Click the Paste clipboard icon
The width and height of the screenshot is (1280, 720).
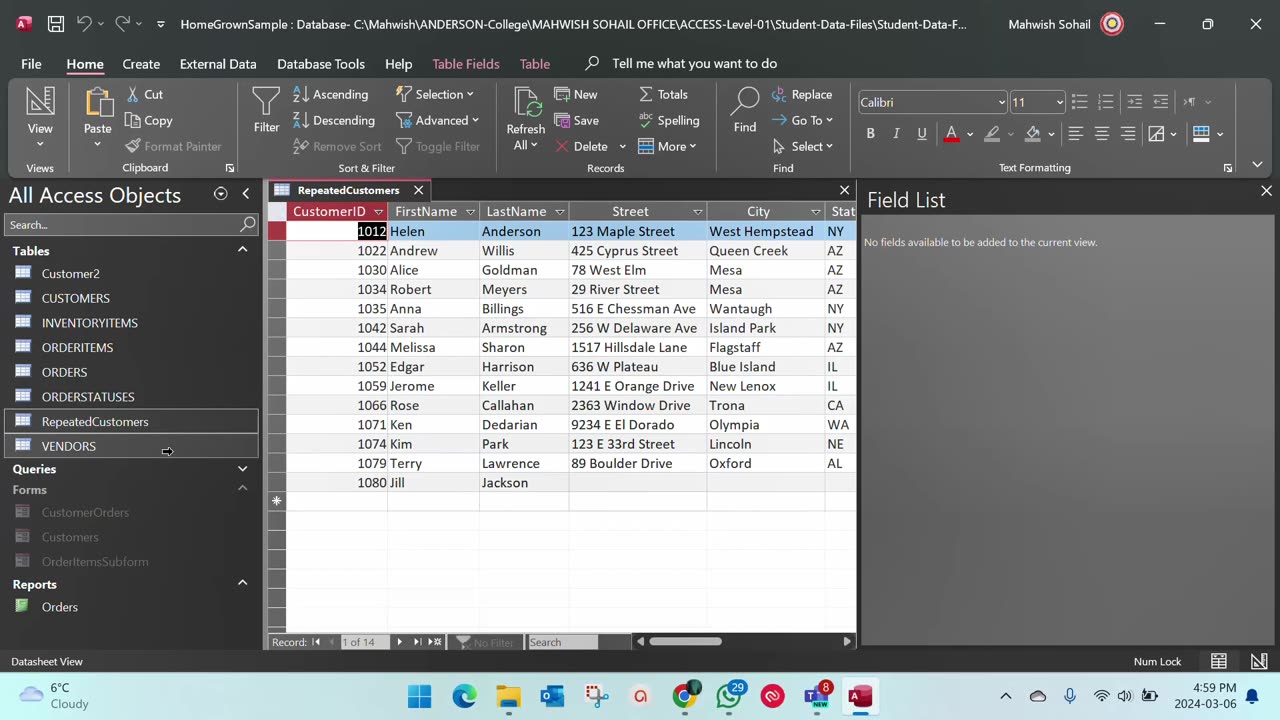[98, 104]
